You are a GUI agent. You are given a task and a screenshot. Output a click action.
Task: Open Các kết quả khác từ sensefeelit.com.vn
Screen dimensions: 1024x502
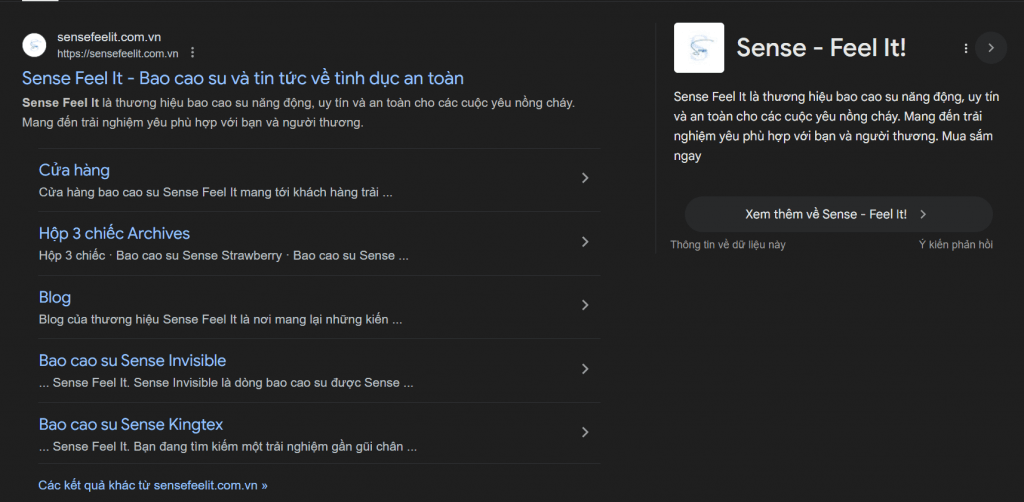point(153,486)
